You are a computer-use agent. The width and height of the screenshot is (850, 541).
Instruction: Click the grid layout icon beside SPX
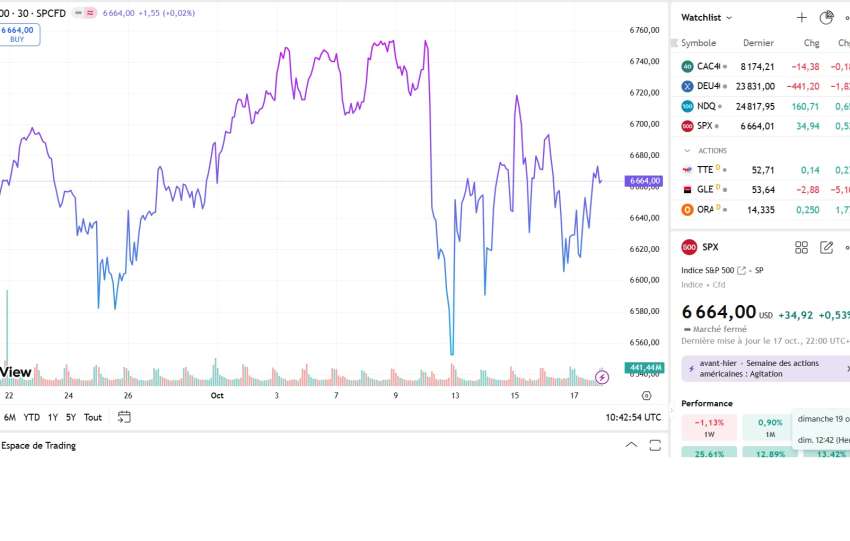point(801,247)
